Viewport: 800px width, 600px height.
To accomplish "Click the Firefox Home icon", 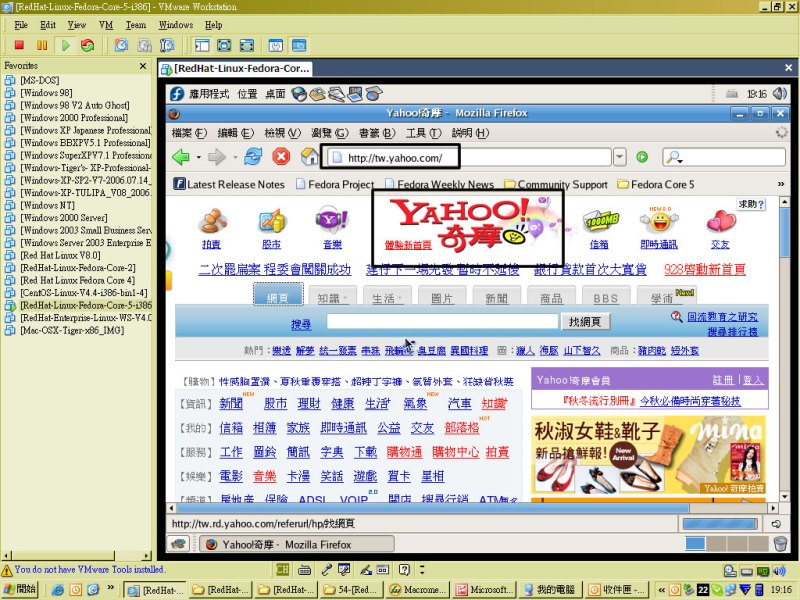I will 309,157.
